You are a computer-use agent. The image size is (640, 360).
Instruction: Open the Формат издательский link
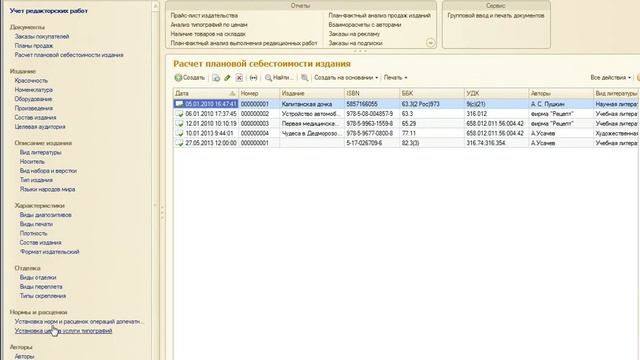pyautogui.click(x=49, y=252)
